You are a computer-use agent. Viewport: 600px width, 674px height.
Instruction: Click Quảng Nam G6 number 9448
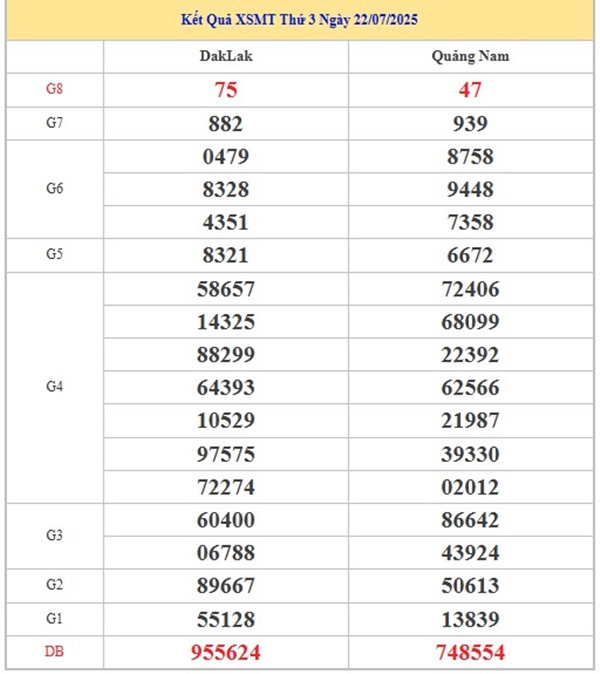pyautogui.click(x=471, y=188)
